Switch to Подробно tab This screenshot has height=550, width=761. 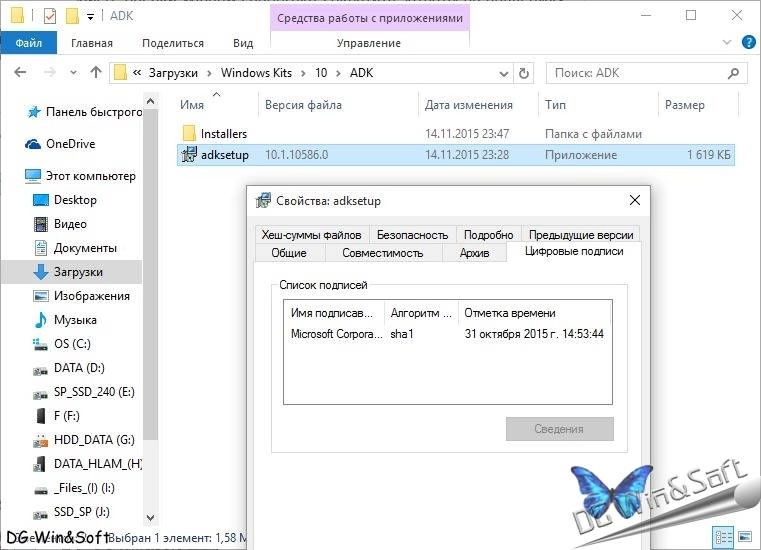[488, 235]
